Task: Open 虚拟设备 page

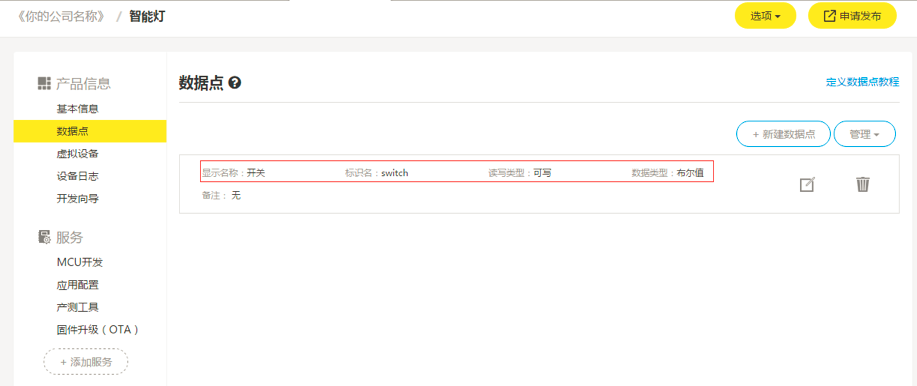Action: pos(77,154)
